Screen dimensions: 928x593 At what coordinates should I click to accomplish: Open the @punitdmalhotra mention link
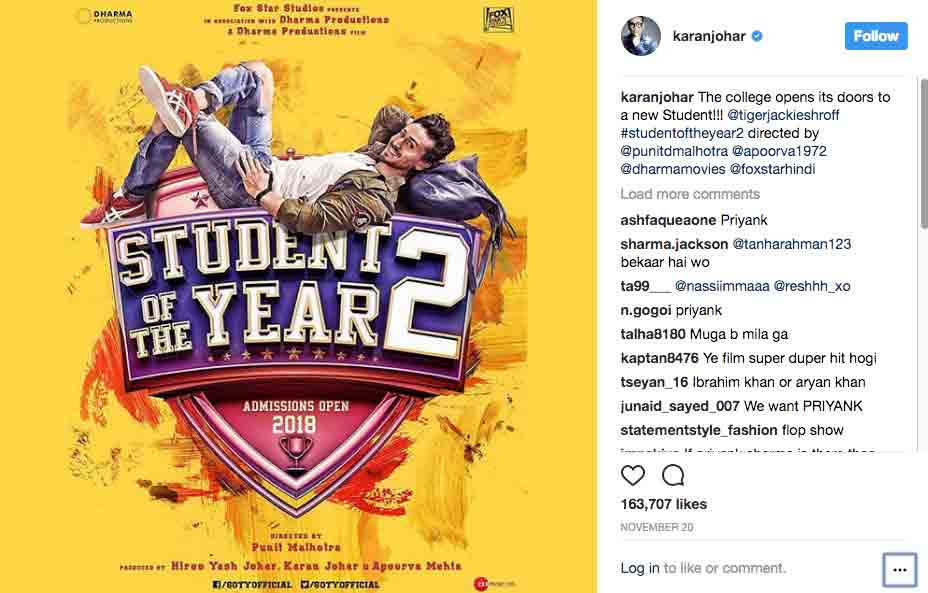[x=675, y=151]
